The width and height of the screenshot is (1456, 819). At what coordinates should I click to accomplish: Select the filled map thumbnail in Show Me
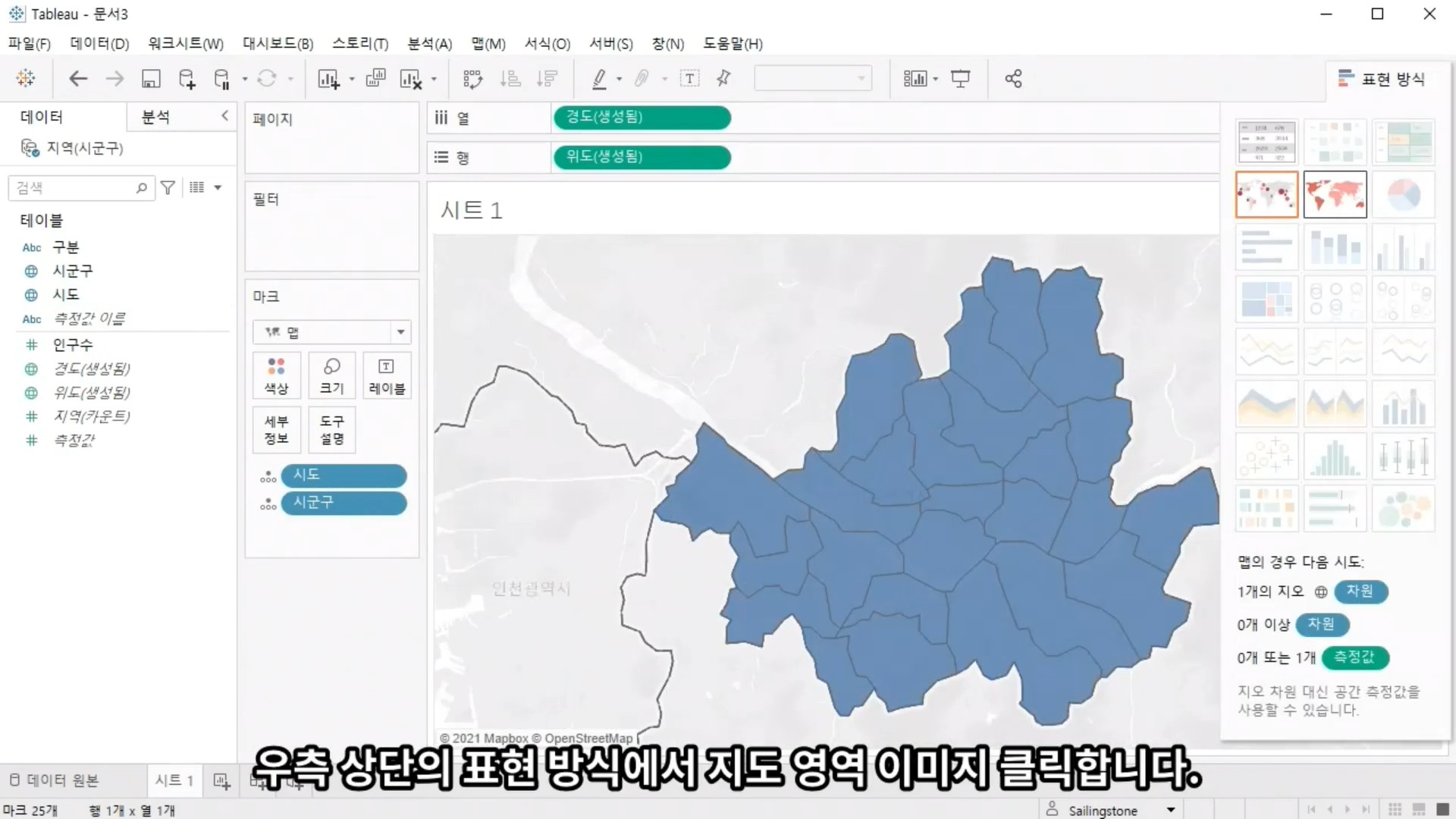1335,195
